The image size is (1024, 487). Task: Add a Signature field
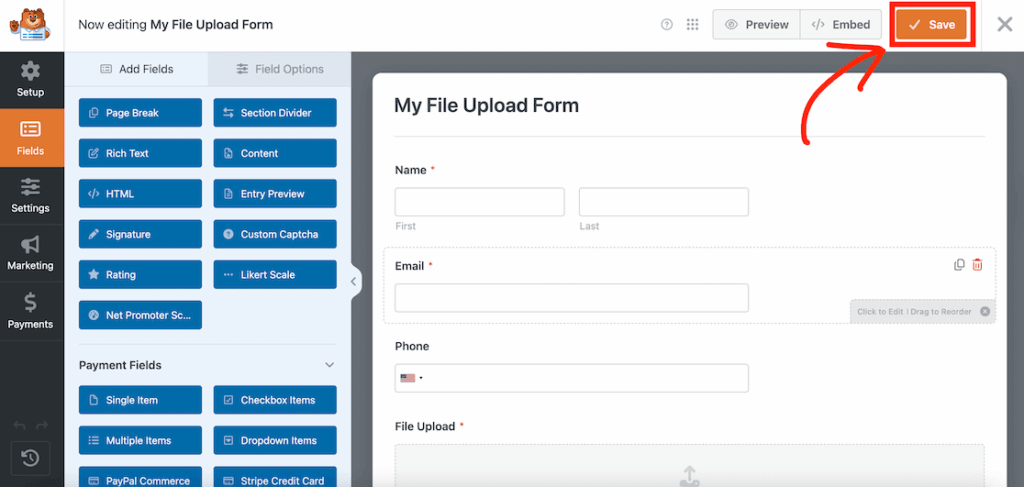point(140,234)
